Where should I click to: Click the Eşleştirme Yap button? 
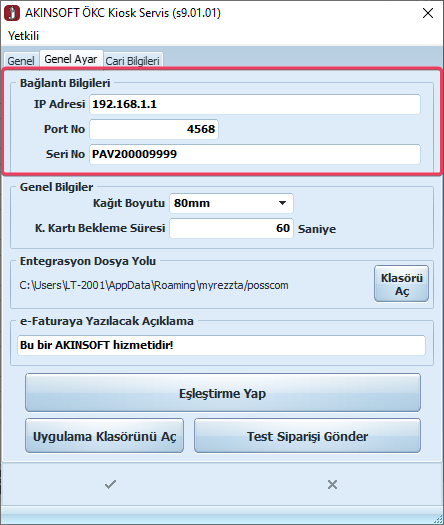pos(223,393)
